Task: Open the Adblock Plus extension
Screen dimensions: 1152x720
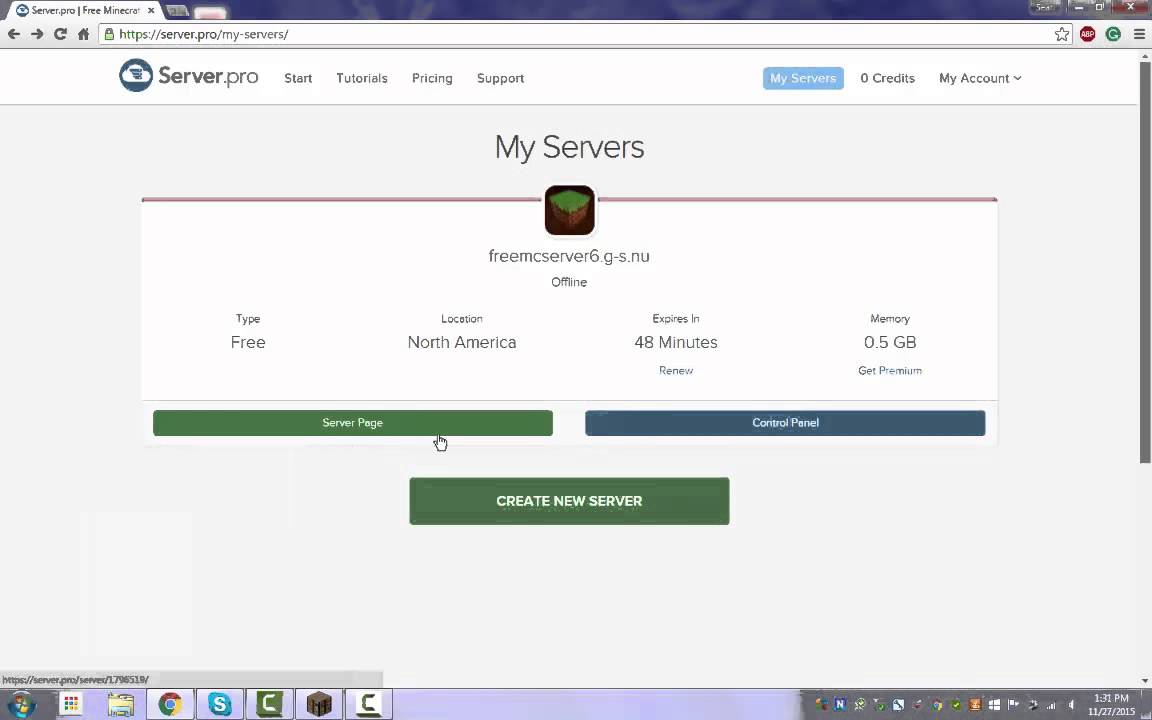Action: point(1087,34)
